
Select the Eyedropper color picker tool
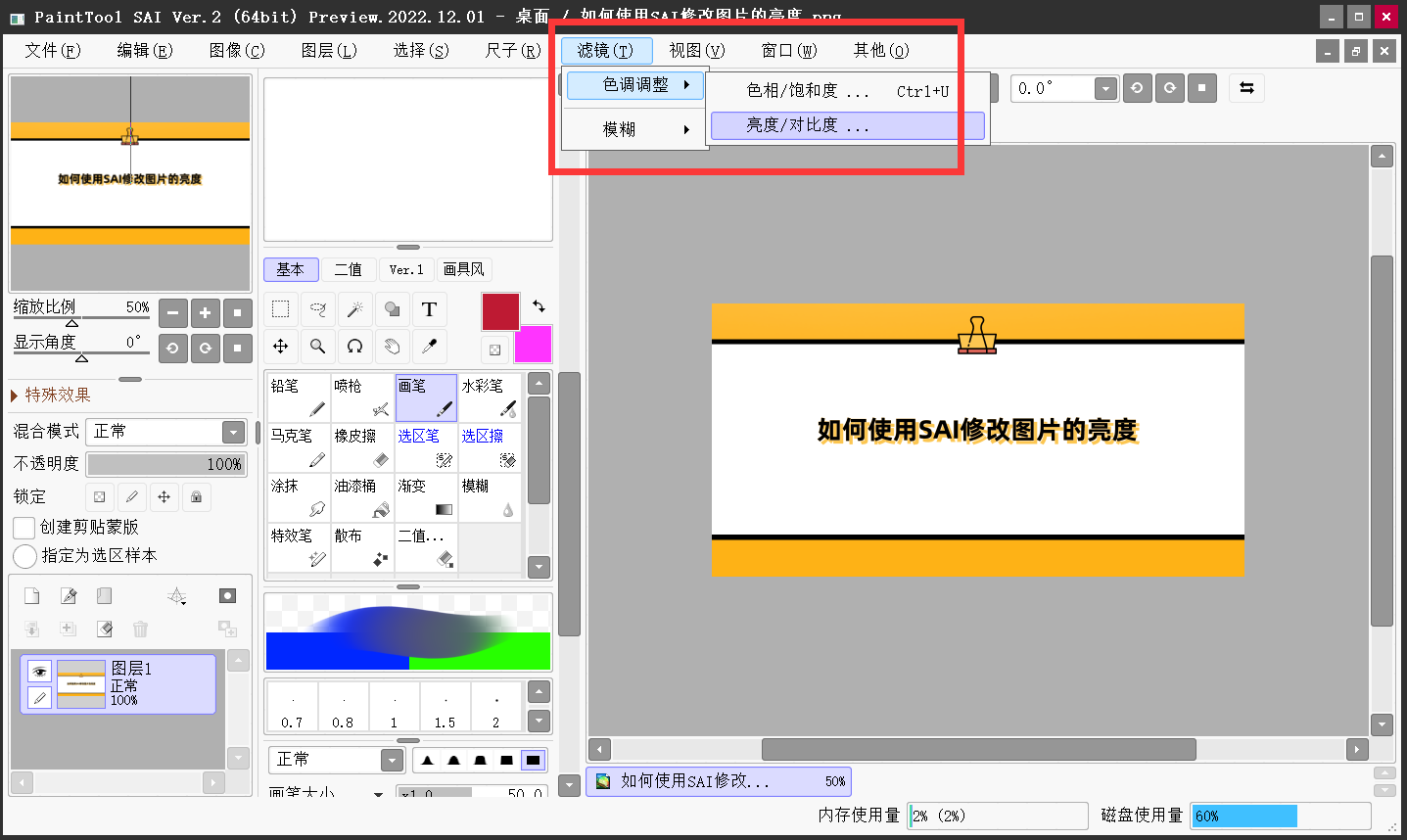click(430, 347)
